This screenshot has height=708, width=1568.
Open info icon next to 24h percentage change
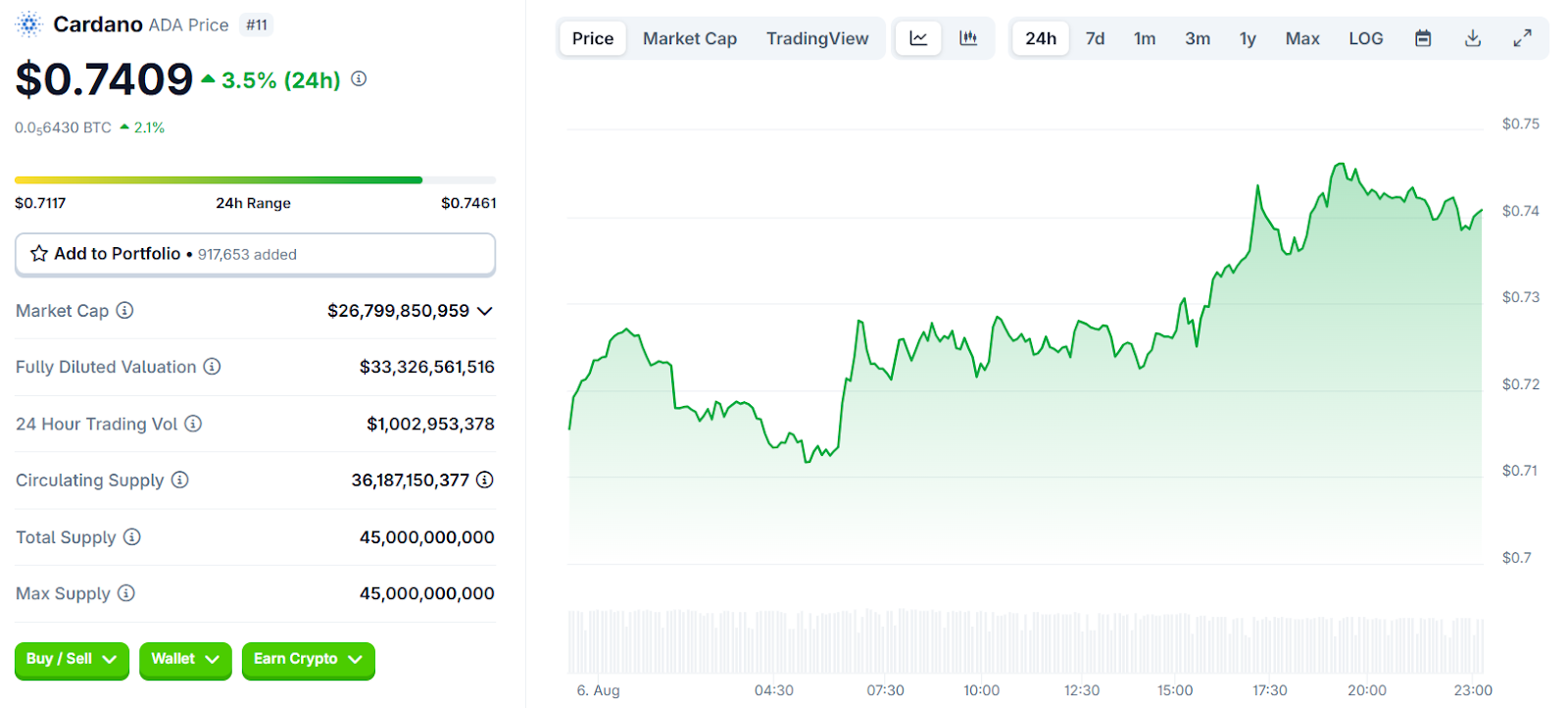coord(359,78)
